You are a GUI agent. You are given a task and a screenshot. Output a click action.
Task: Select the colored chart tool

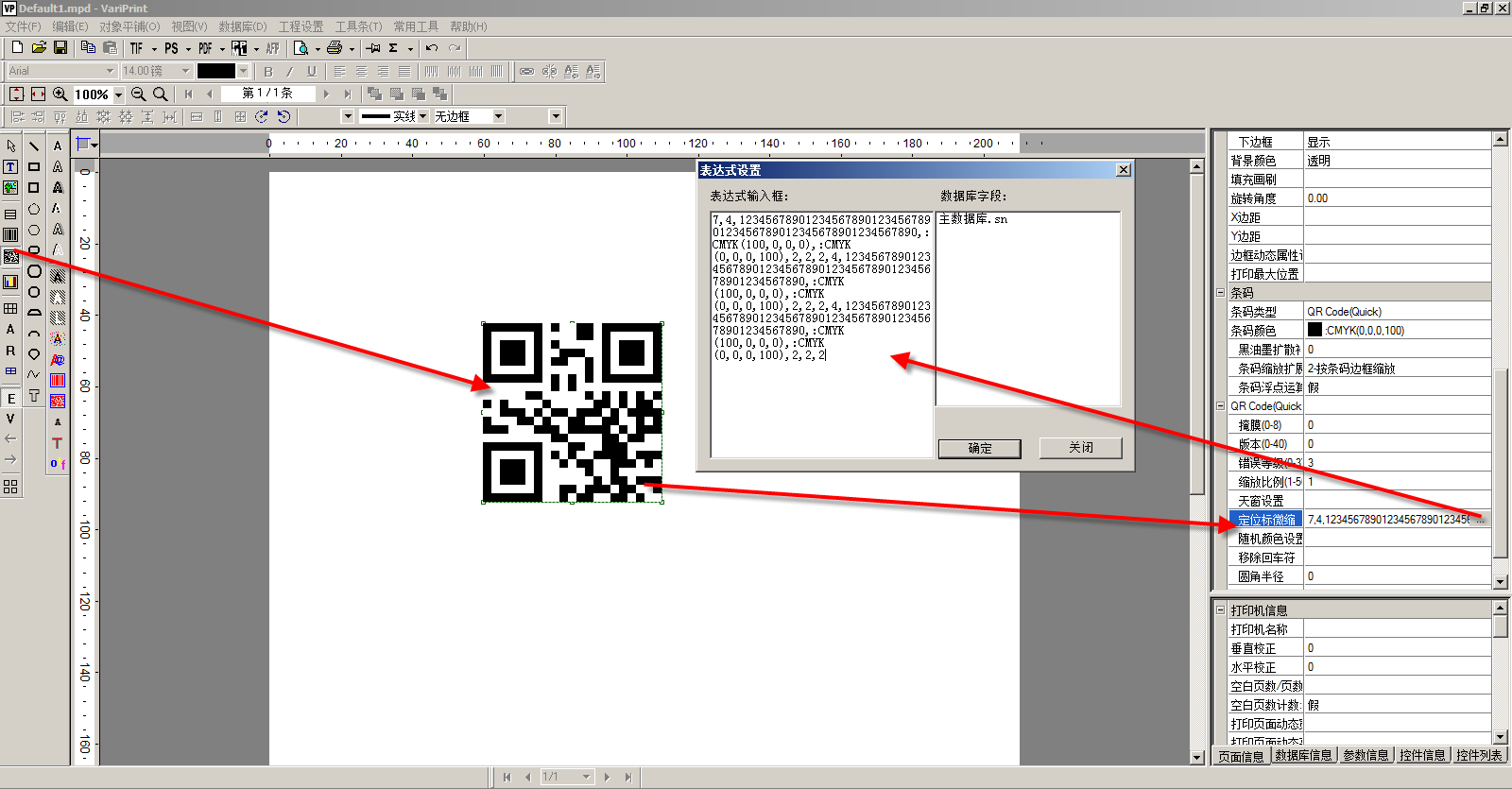point(10,282)
